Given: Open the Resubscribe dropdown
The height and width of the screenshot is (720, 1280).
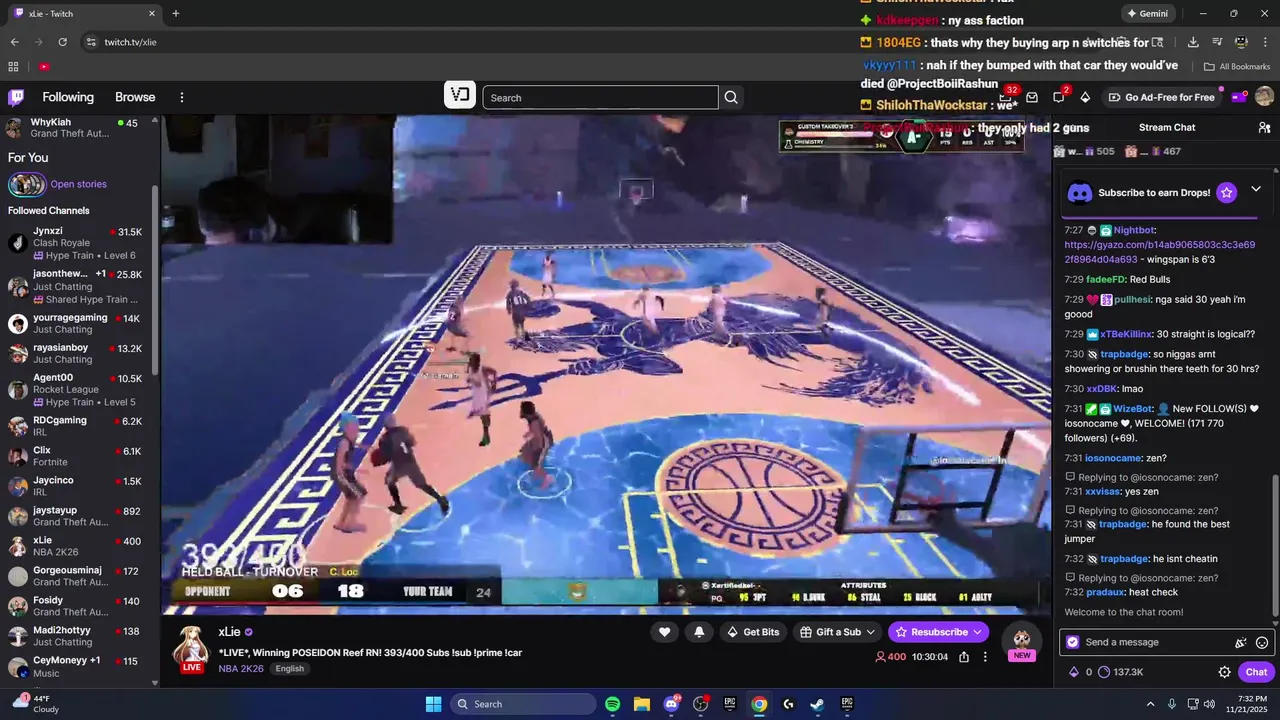Looking at the screenshot, I should pyautogui.click(x=939, y=632).
